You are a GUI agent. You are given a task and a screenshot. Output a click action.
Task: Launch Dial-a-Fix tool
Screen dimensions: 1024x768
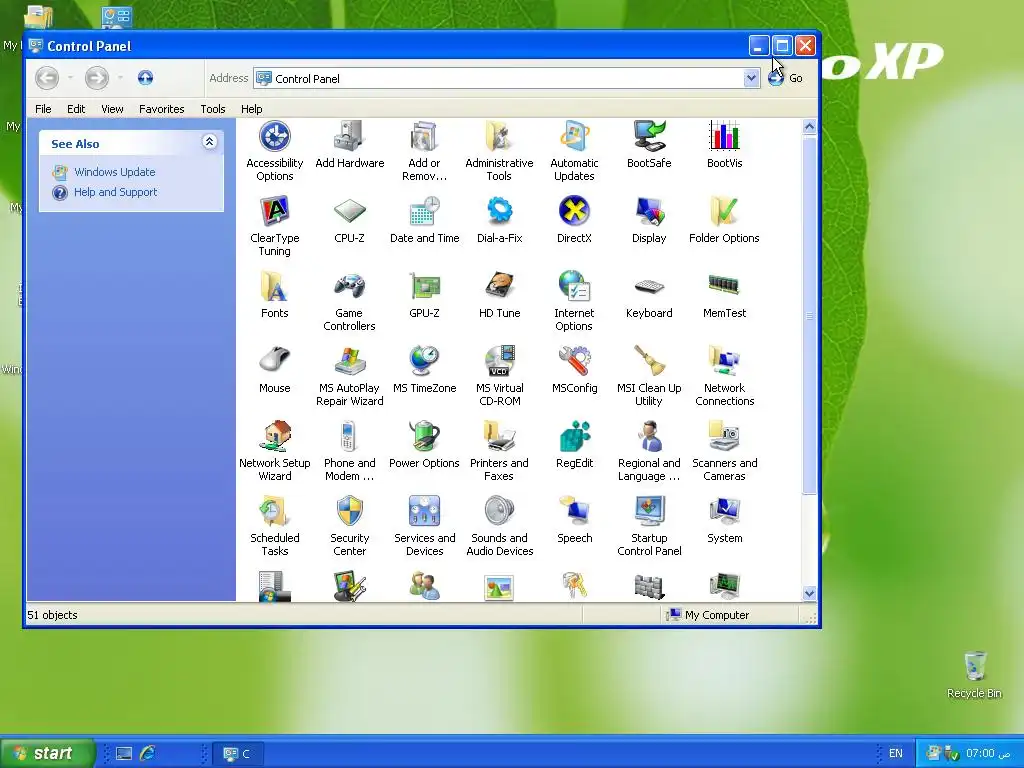pos(499,220)
